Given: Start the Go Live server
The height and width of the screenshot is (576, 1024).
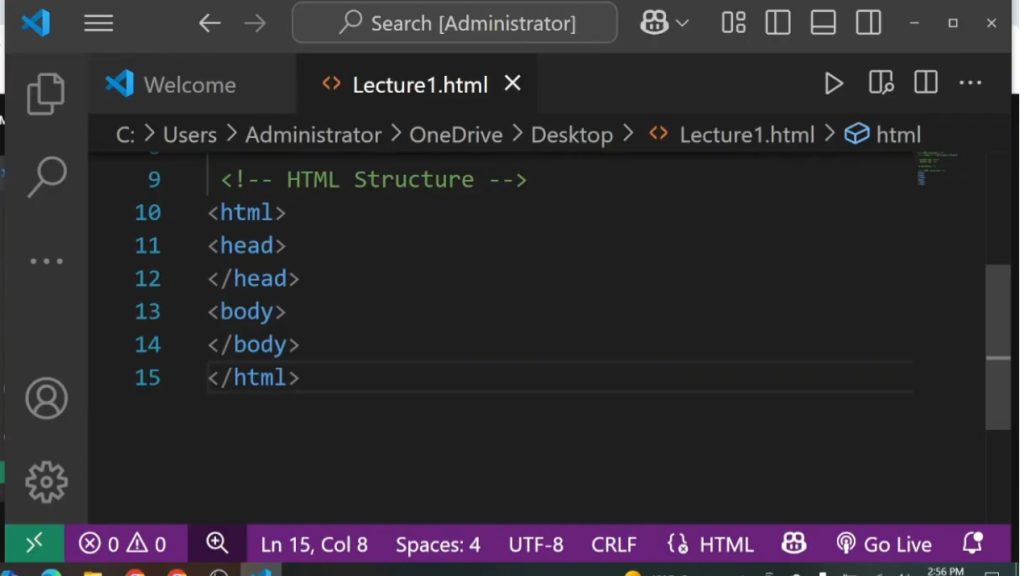Looking at the screenshot, I should [x=884, y=544].
